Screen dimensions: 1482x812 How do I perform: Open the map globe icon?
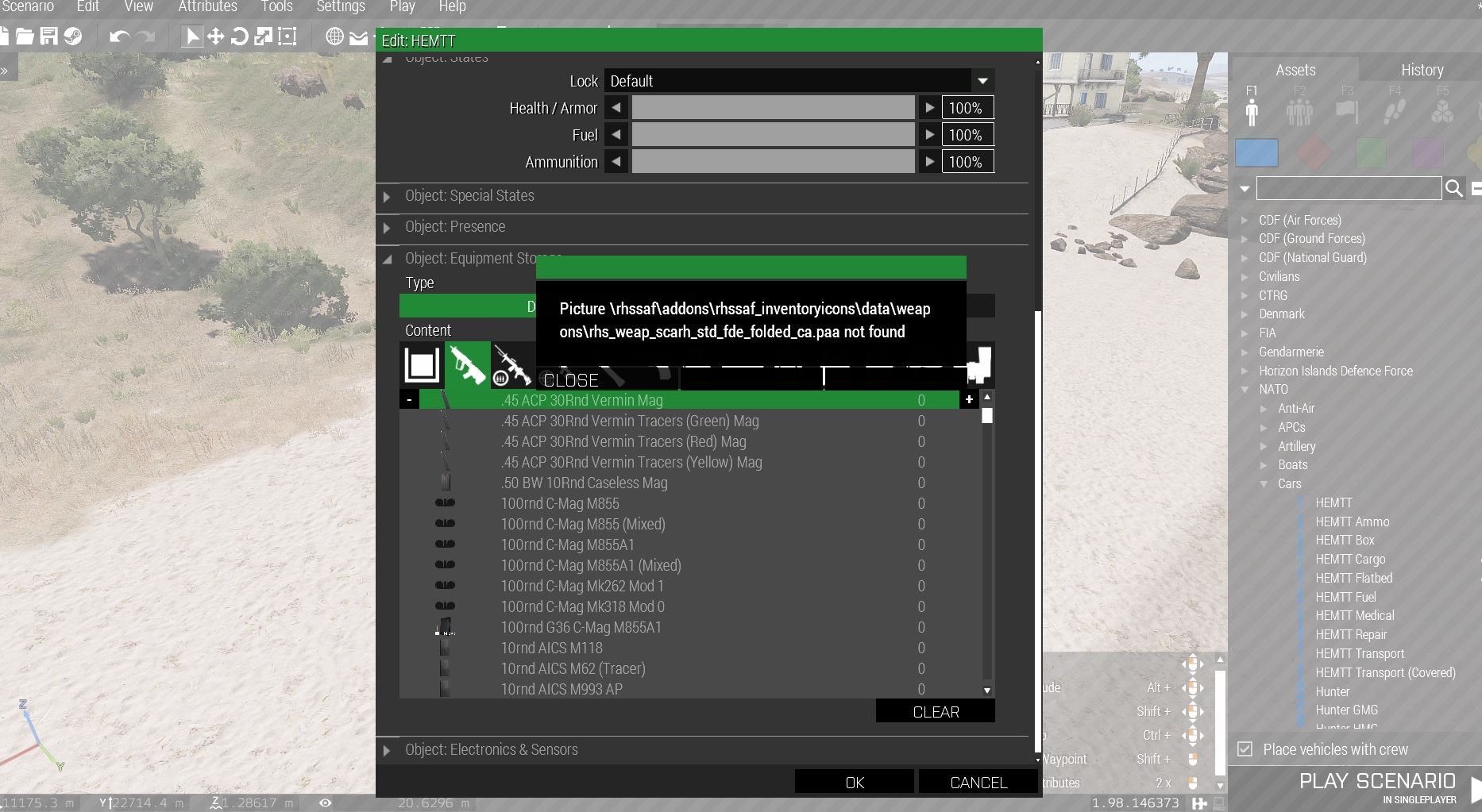click(x=334, y=37)
